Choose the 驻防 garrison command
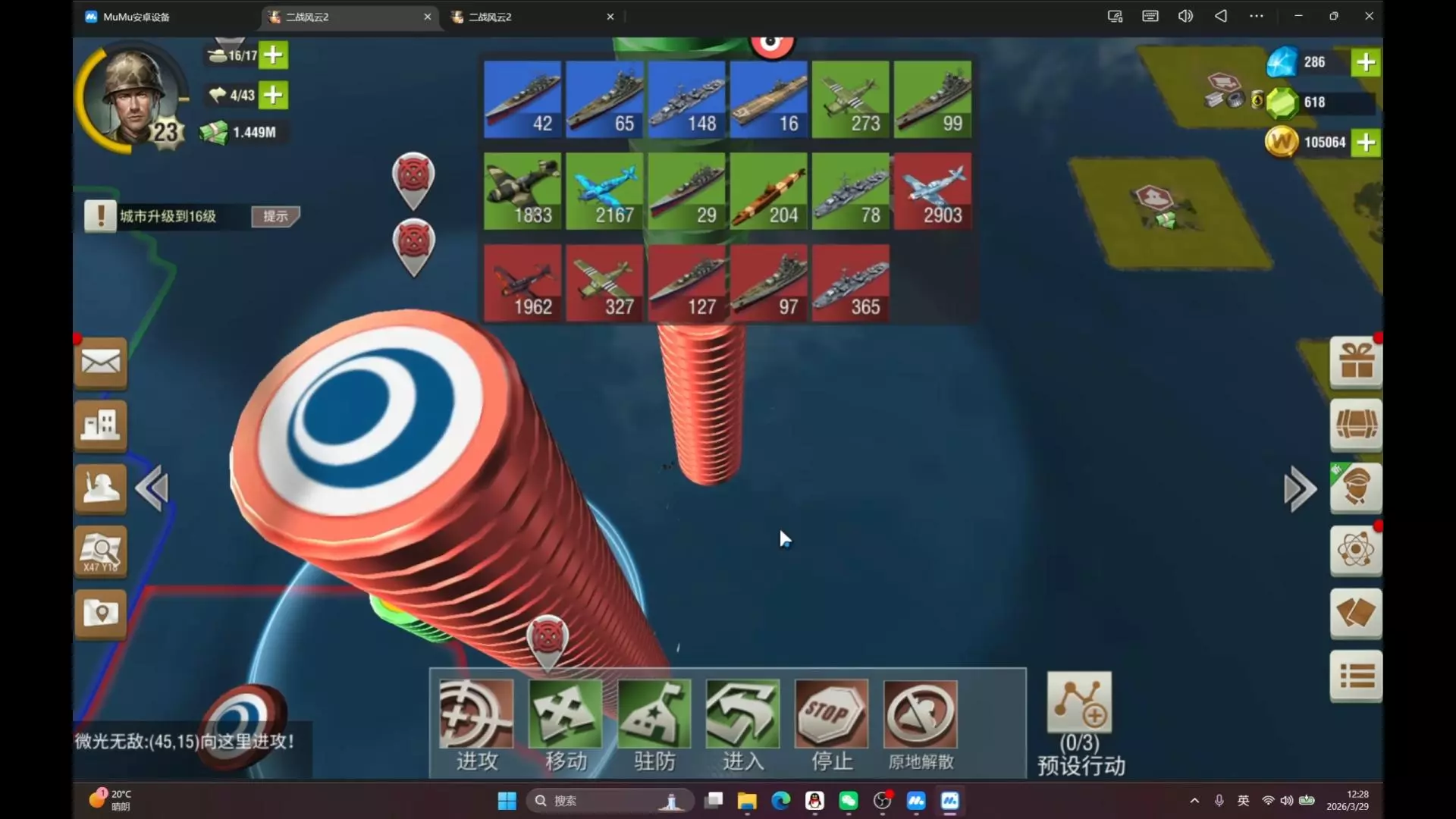The width and height of the screenshot is (1456, 819). tap(654, 715)
